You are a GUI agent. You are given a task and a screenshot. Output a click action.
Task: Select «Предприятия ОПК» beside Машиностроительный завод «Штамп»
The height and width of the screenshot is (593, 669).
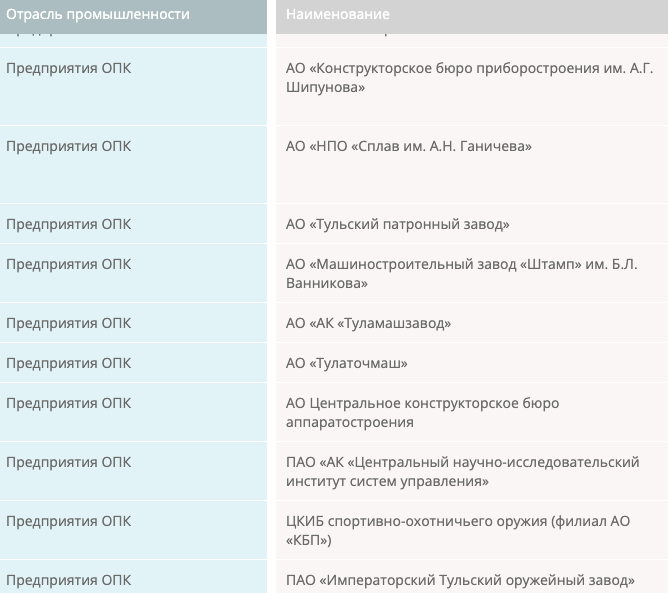click(x=68, y=264)
